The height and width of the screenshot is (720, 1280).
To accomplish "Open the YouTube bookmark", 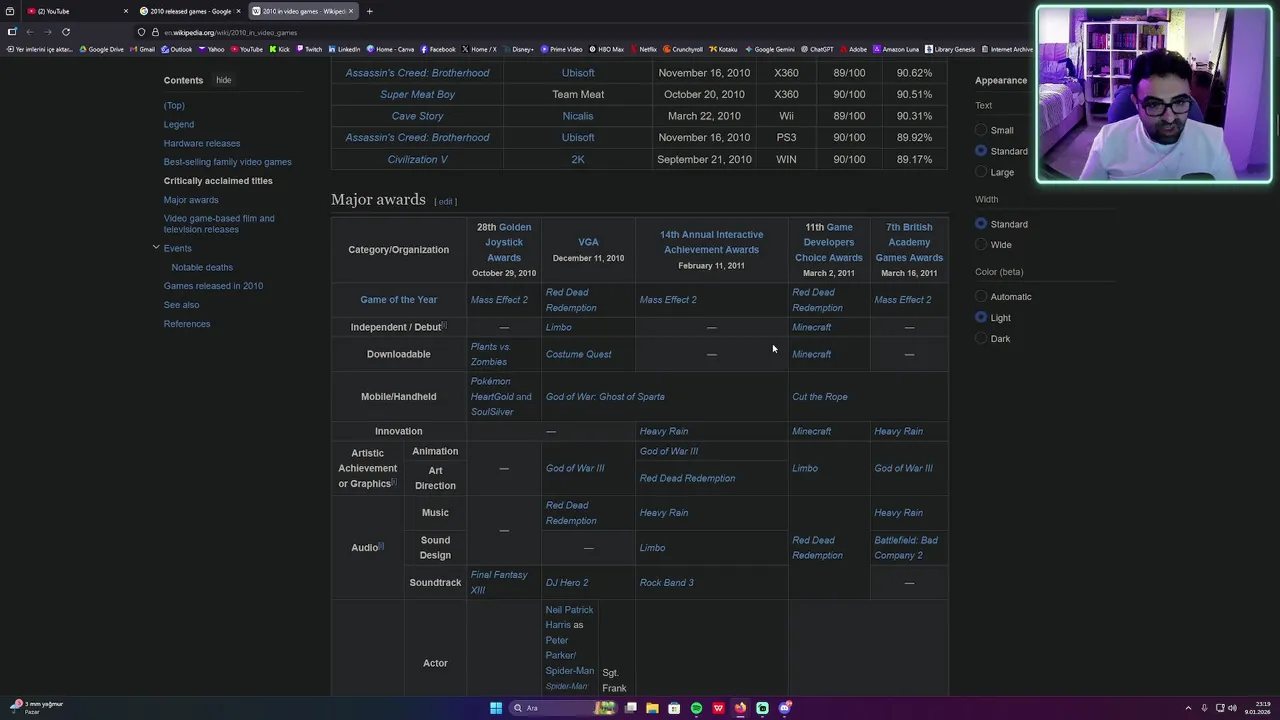I will (246, 49).
